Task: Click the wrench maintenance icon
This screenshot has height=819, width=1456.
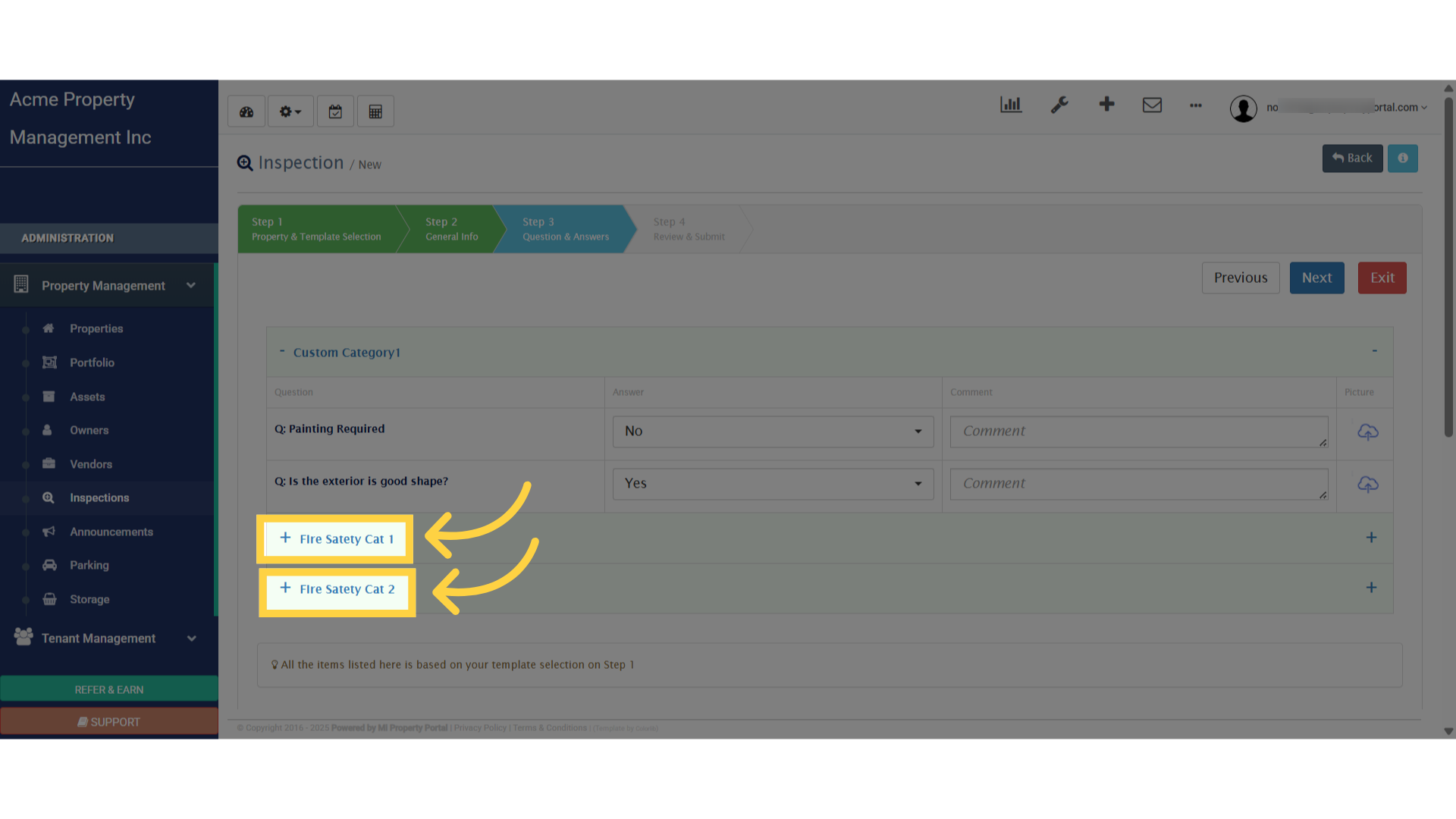Action: tap(1059, 105)
